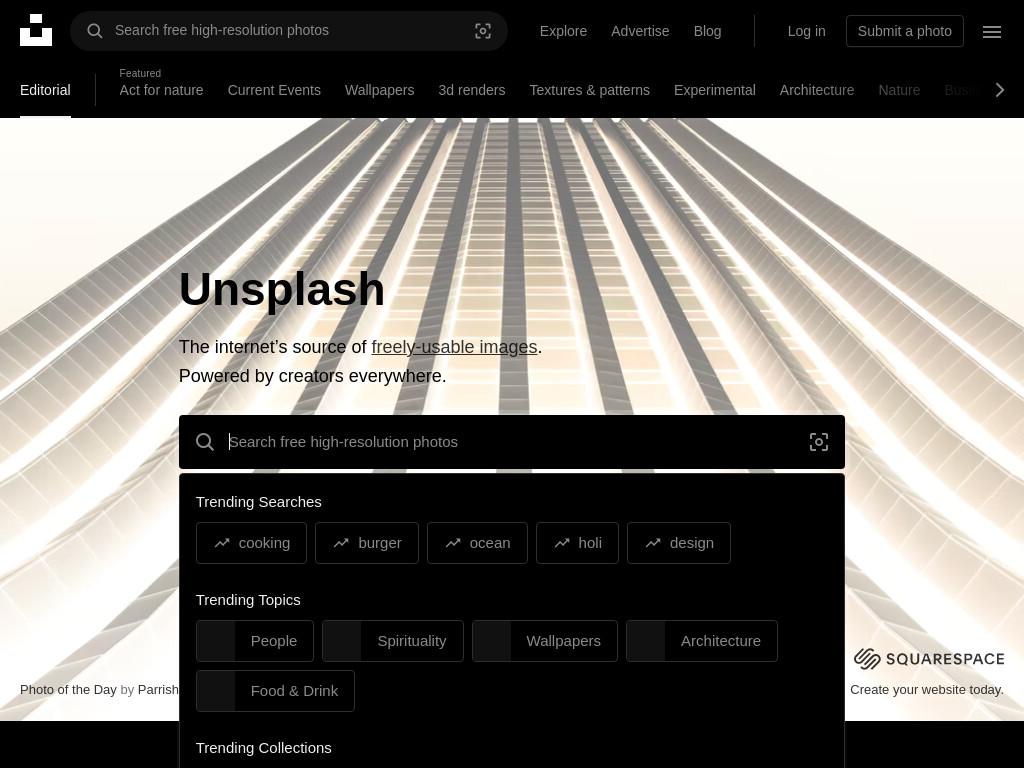The width and height of the screenshot is (1024, 768).
Task: Go to the Advertise page
Action: [x=640, y=31]
